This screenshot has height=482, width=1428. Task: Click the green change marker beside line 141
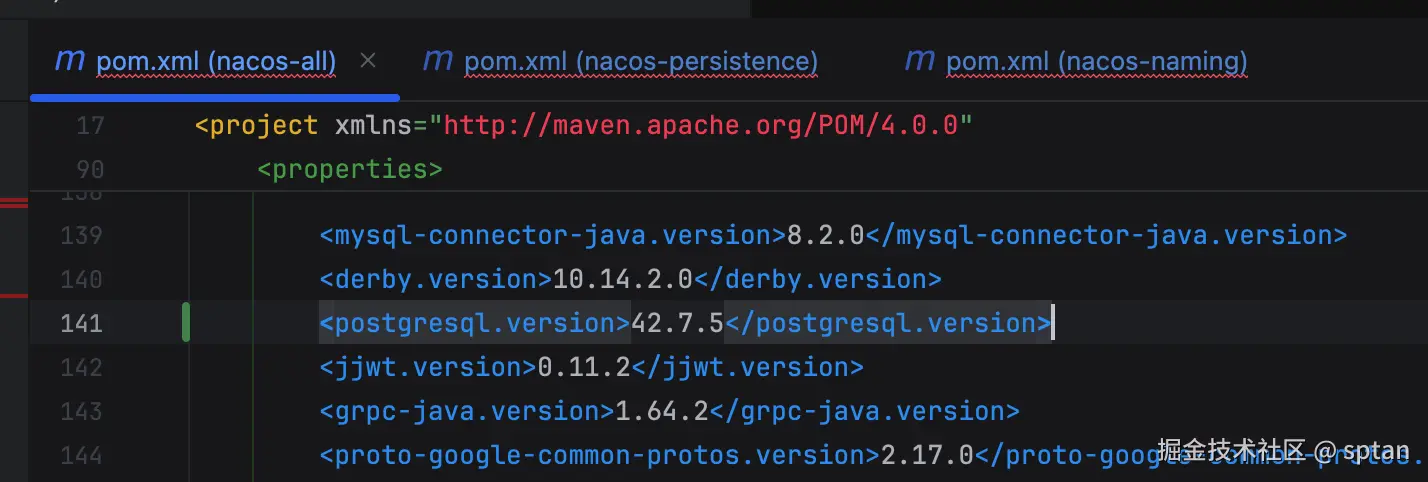[186, 323]
